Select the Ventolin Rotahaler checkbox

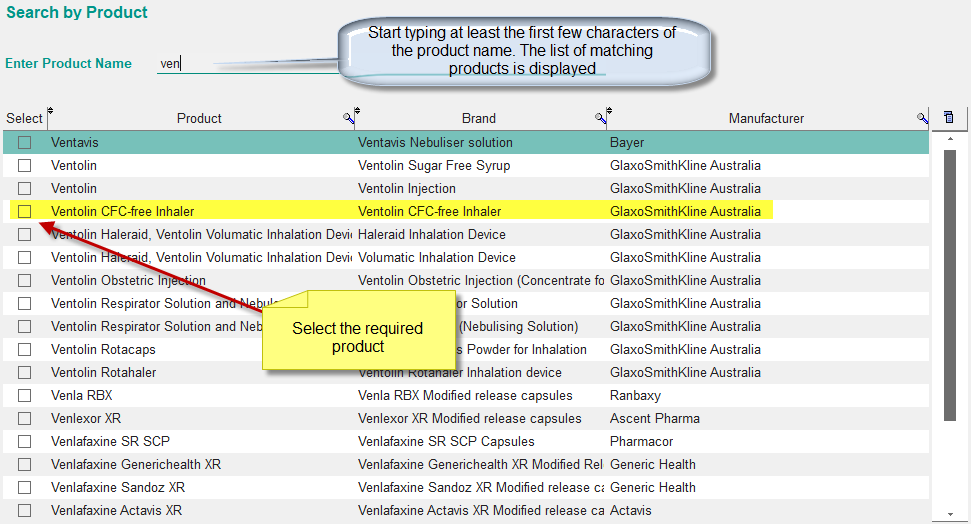coord(24,372)
